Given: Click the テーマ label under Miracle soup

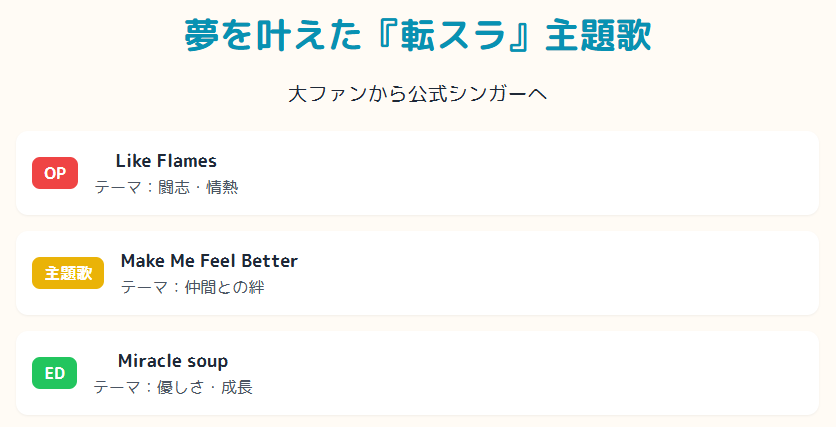Looking at the screenshot, I should [118, 387].
